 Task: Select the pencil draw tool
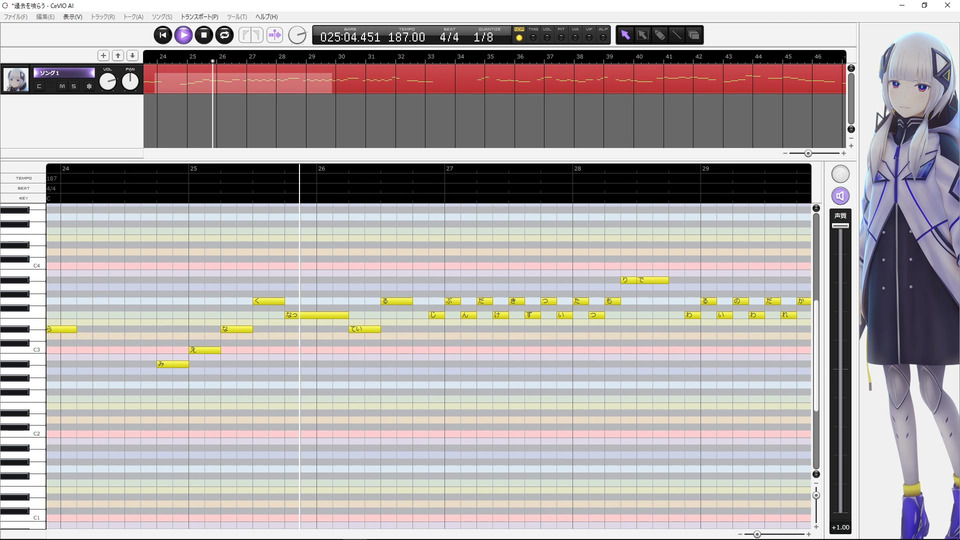[659, 35]
